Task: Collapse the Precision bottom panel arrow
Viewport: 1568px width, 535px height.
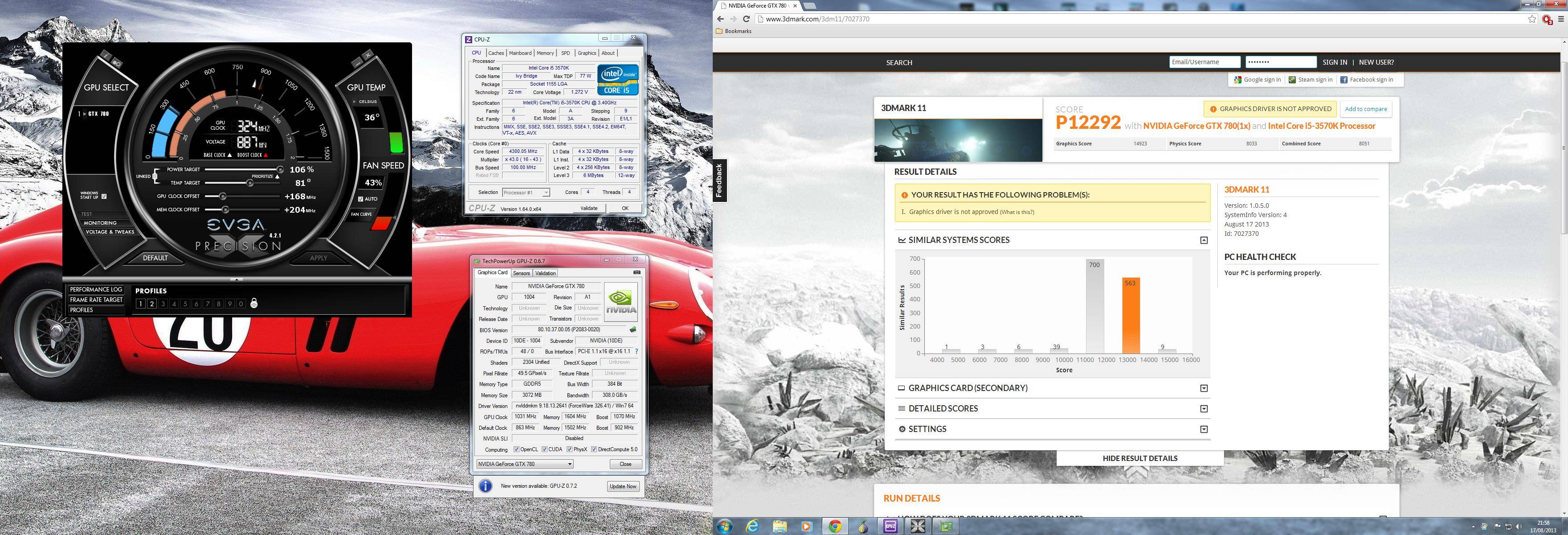Action: point(237,280)
